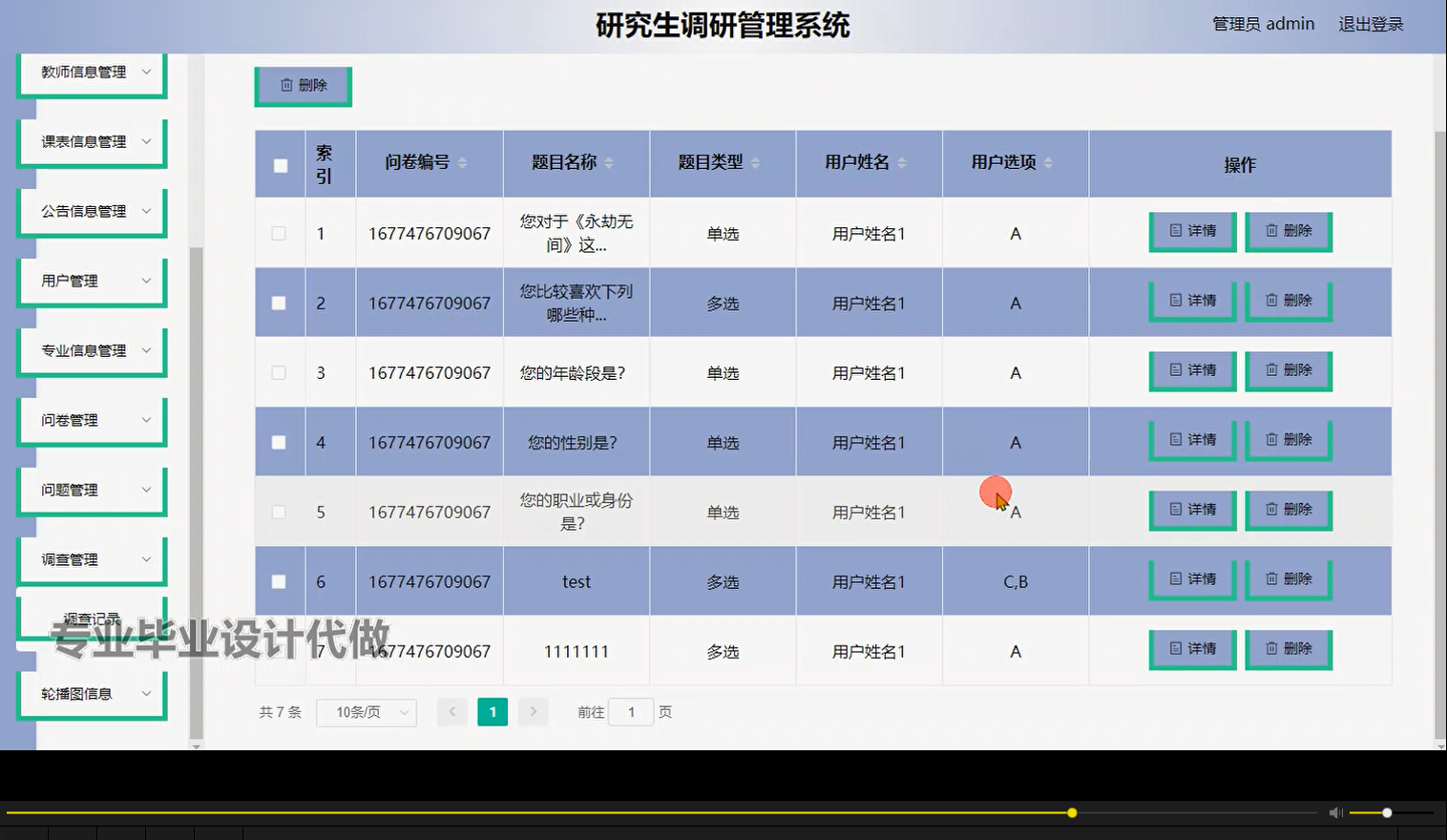Open 详情 for row 3 年龄段 question
This screenshot has height=840, width=1447.
point(1193,371)
